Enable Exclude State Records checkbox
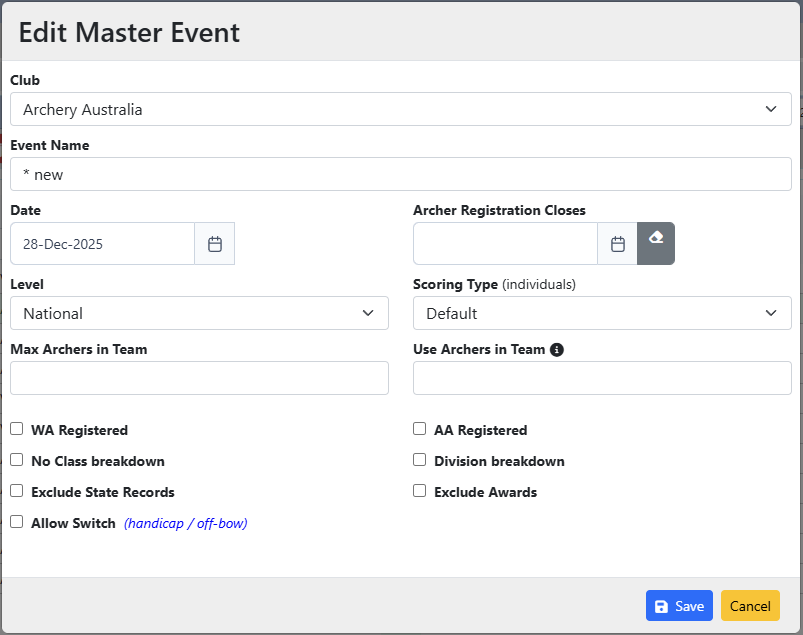 click(x=17, y=491)
